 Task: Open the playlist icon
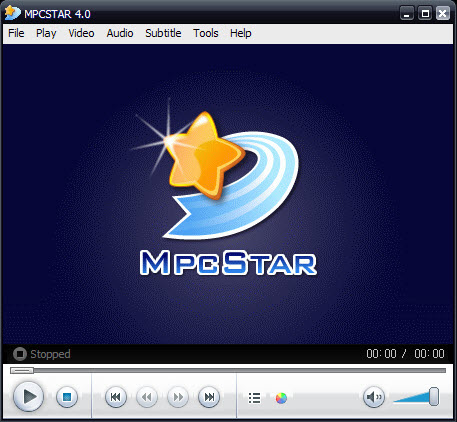point(255,398)
